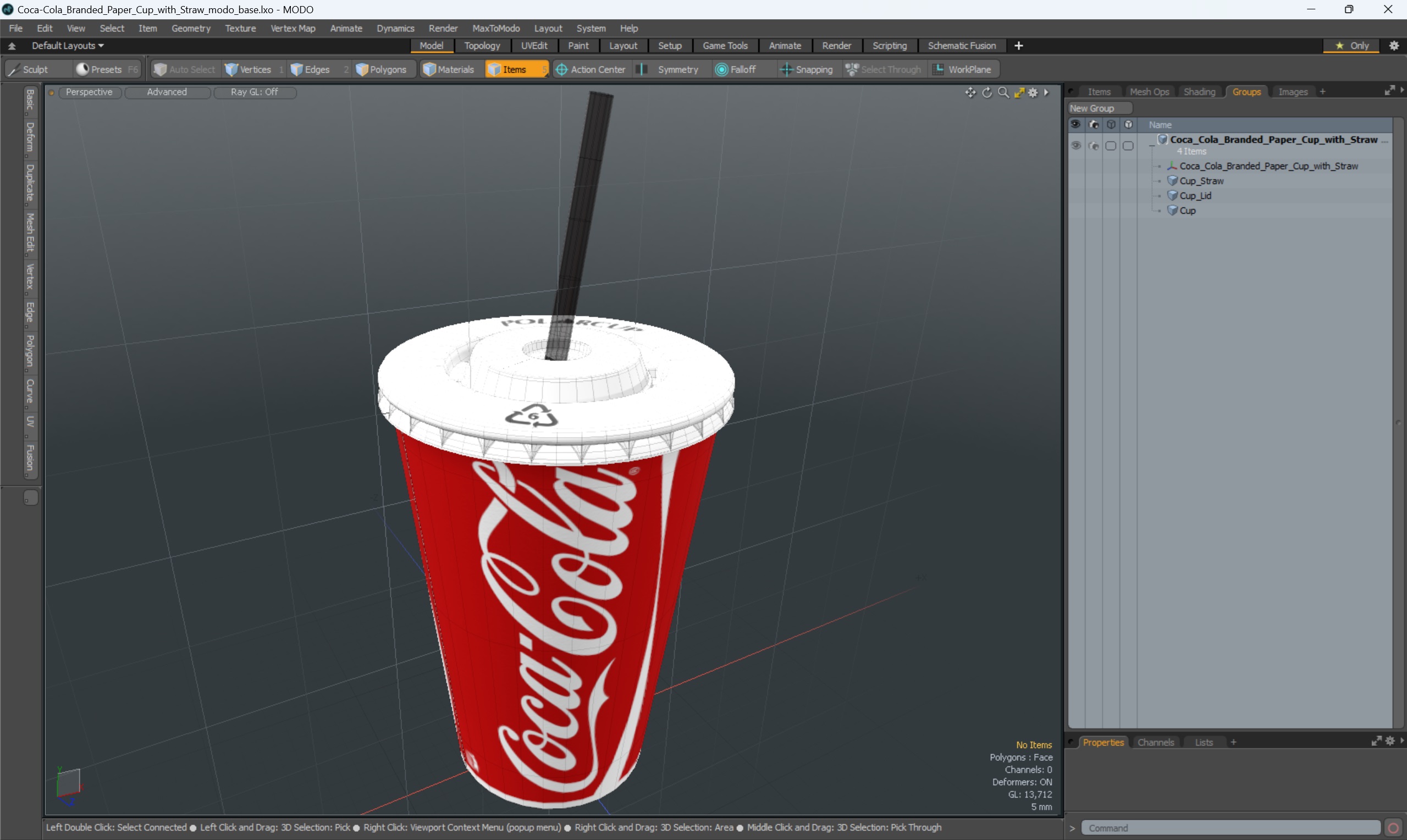
Task: Switch to the Topology layout tab
Action: [x=482, y=45]
